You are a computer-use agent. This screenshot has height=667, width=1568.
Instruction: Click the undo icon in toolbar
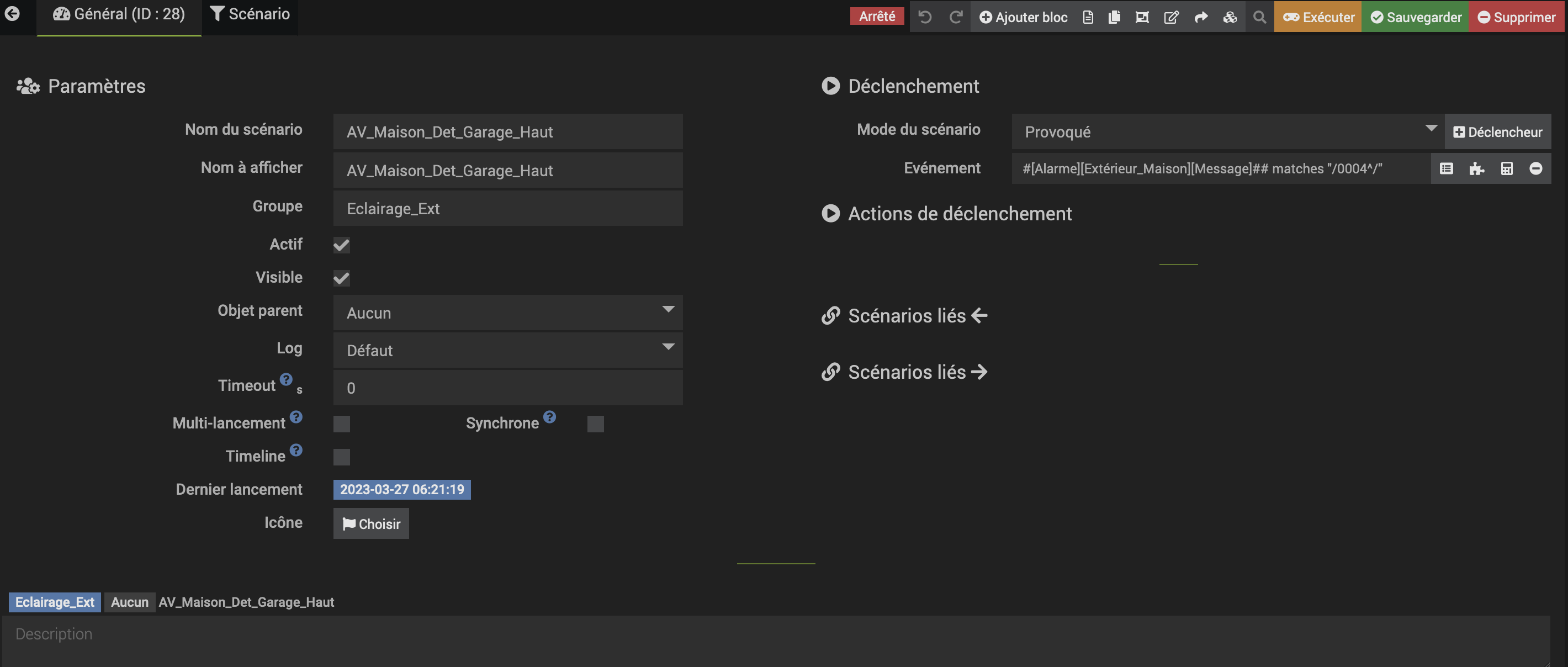coord(925,17)
